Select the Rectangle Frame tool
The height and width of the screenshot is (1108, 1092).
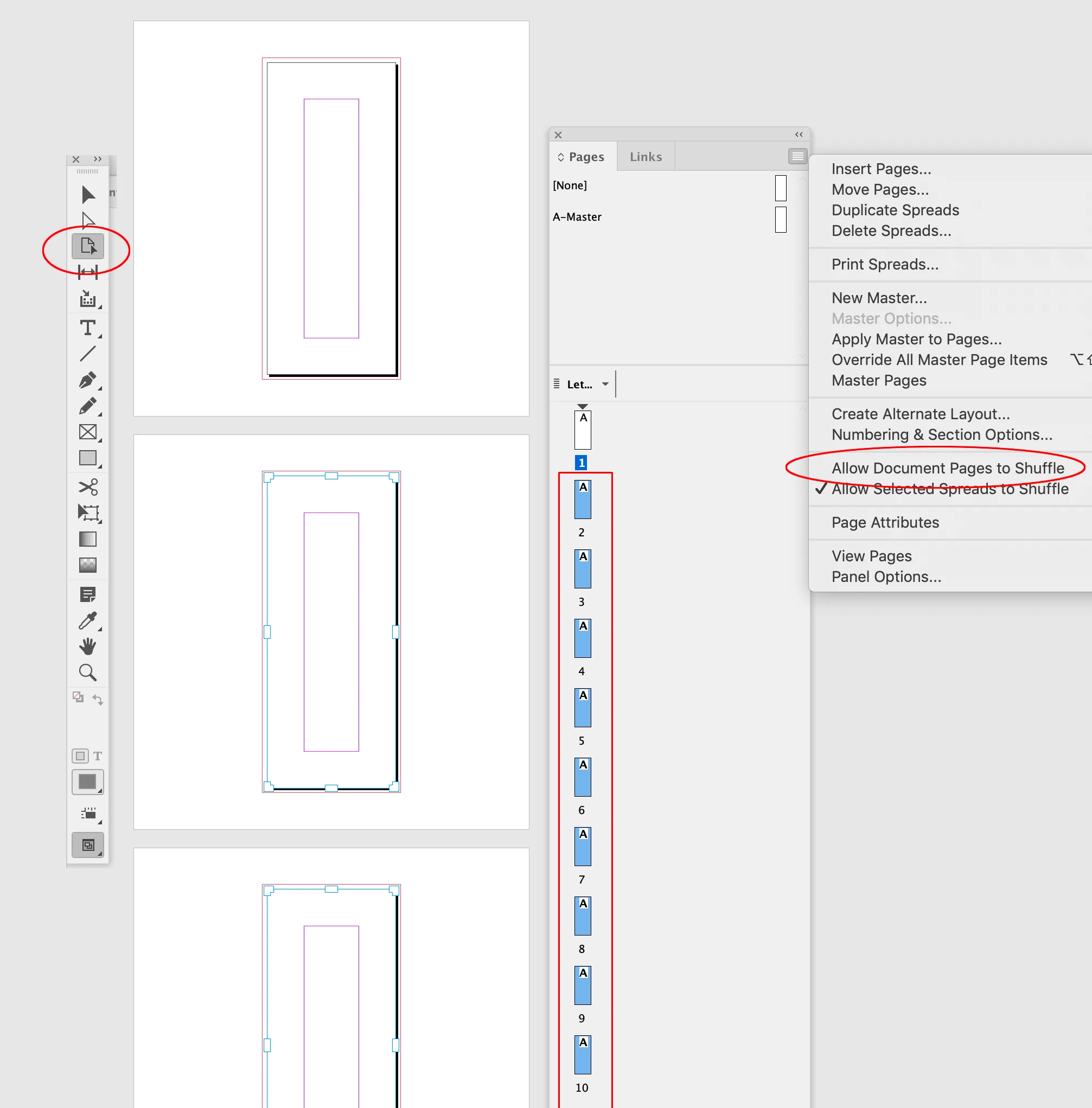pyautogui.click(x=87, y=432)
